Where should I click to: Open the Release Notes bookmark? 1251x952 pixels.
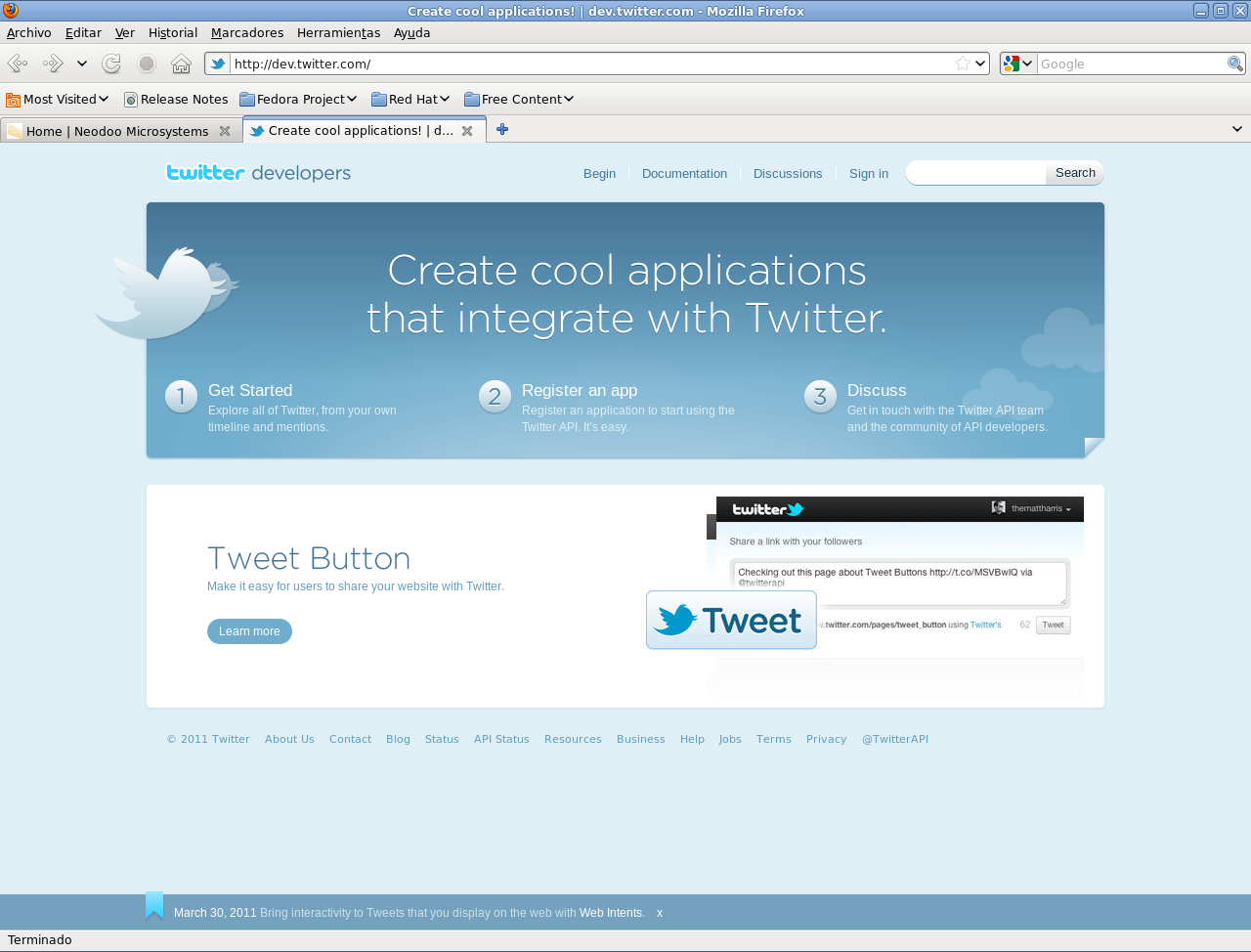pos(176,99)
